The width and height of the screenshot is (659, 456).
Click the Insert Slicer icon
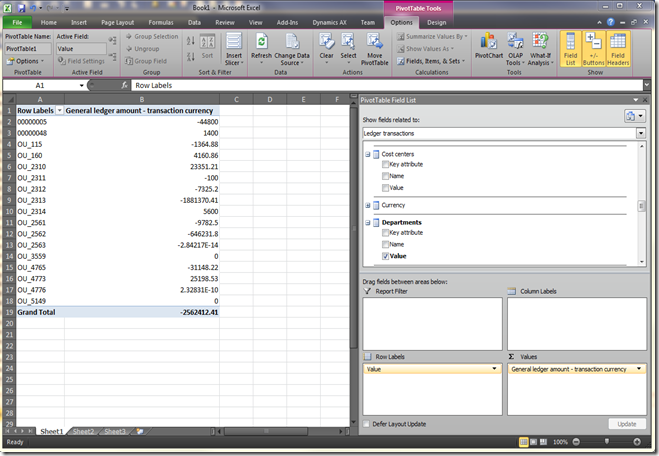tap(234, 48)
